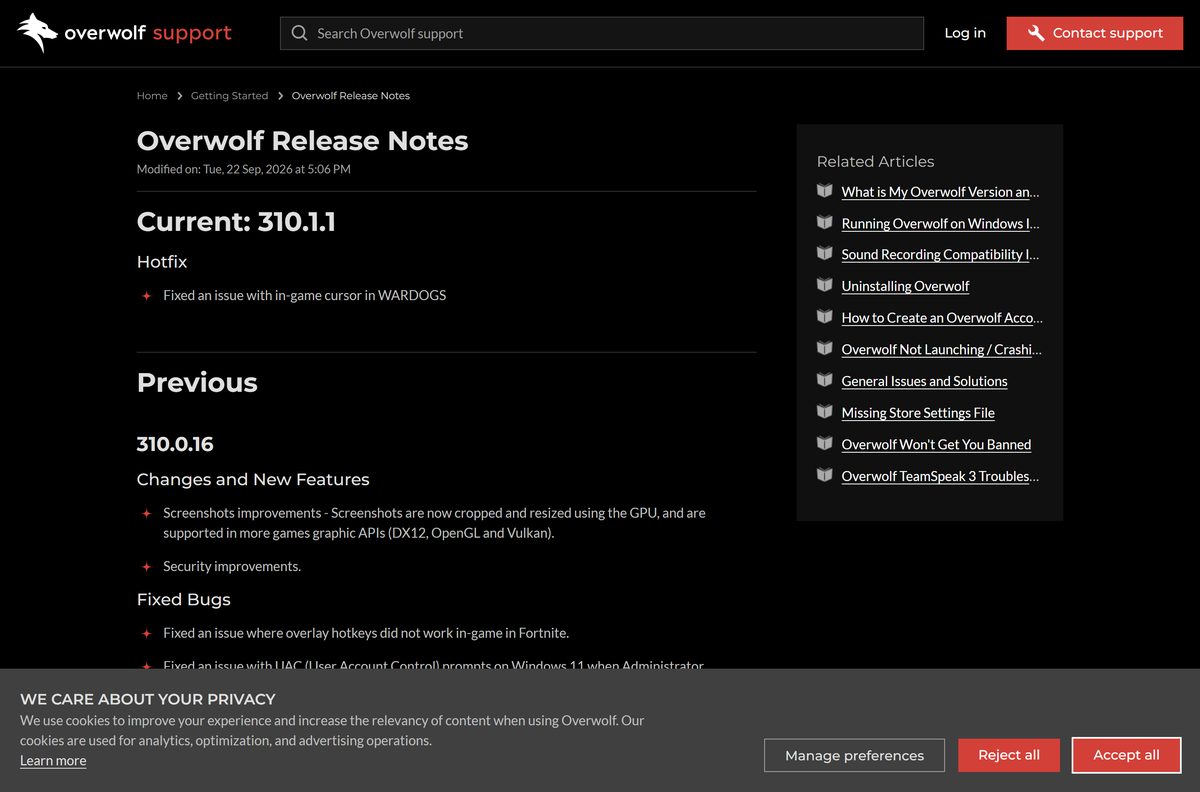This screenshot has height=792, width=1200.
Task: Click the Screenshots improvements bullet text
Action: coord(434,523)
